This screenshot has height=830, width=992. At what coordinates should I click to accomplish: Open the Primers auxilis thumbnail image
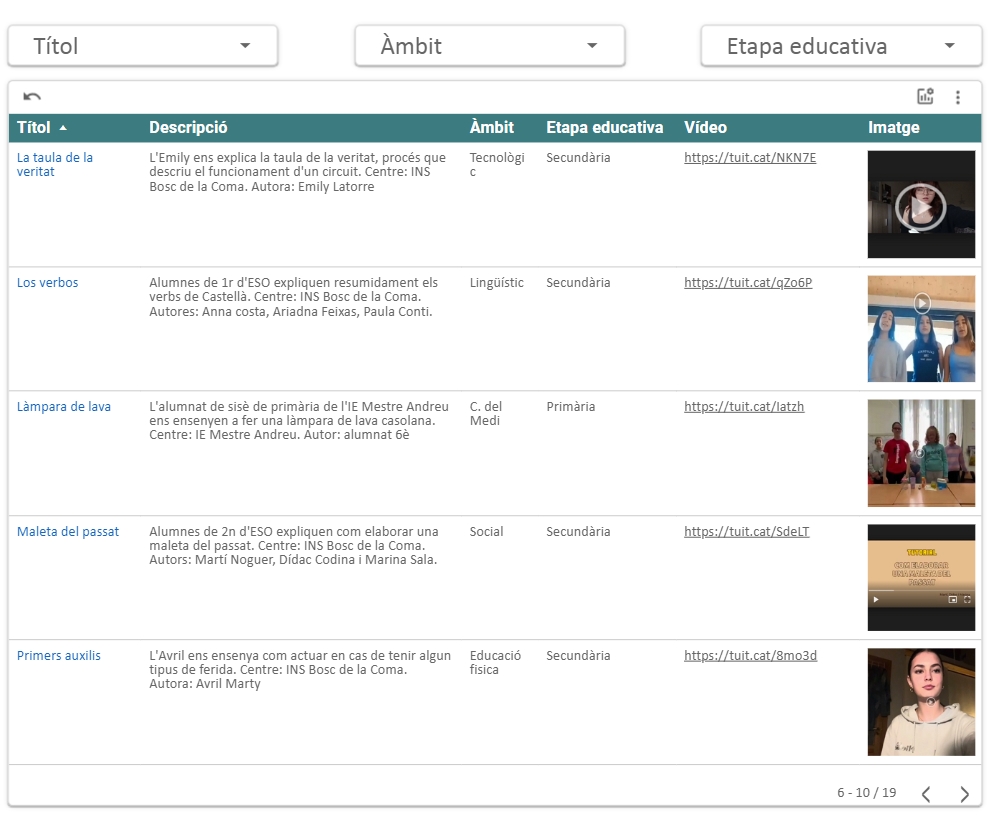(x=920, y=702)
